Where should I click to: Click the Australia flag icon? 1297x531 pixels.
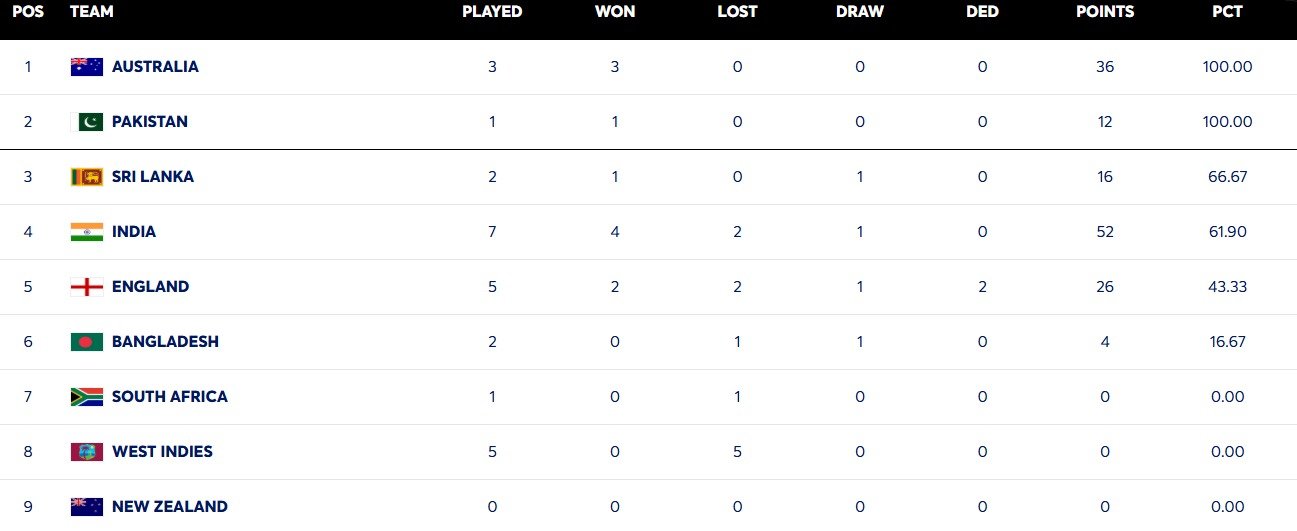(87, 67)
